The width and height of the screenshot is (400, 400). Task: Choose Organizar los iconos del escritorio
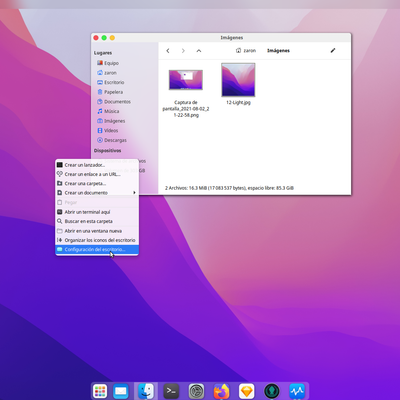97,240
